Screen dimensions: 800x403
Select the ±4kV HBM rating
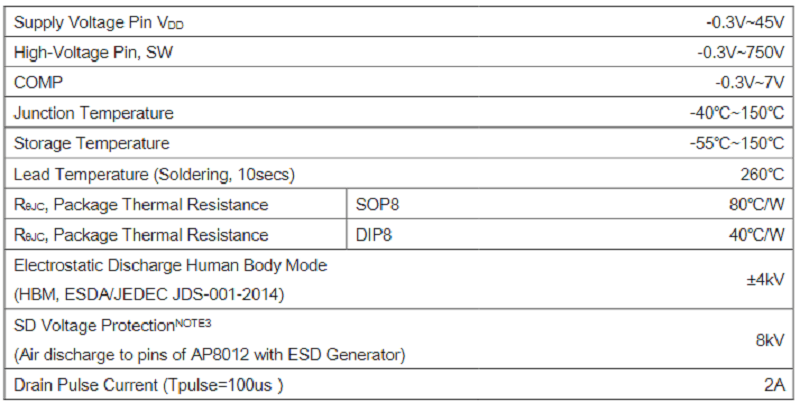[764, 280]
